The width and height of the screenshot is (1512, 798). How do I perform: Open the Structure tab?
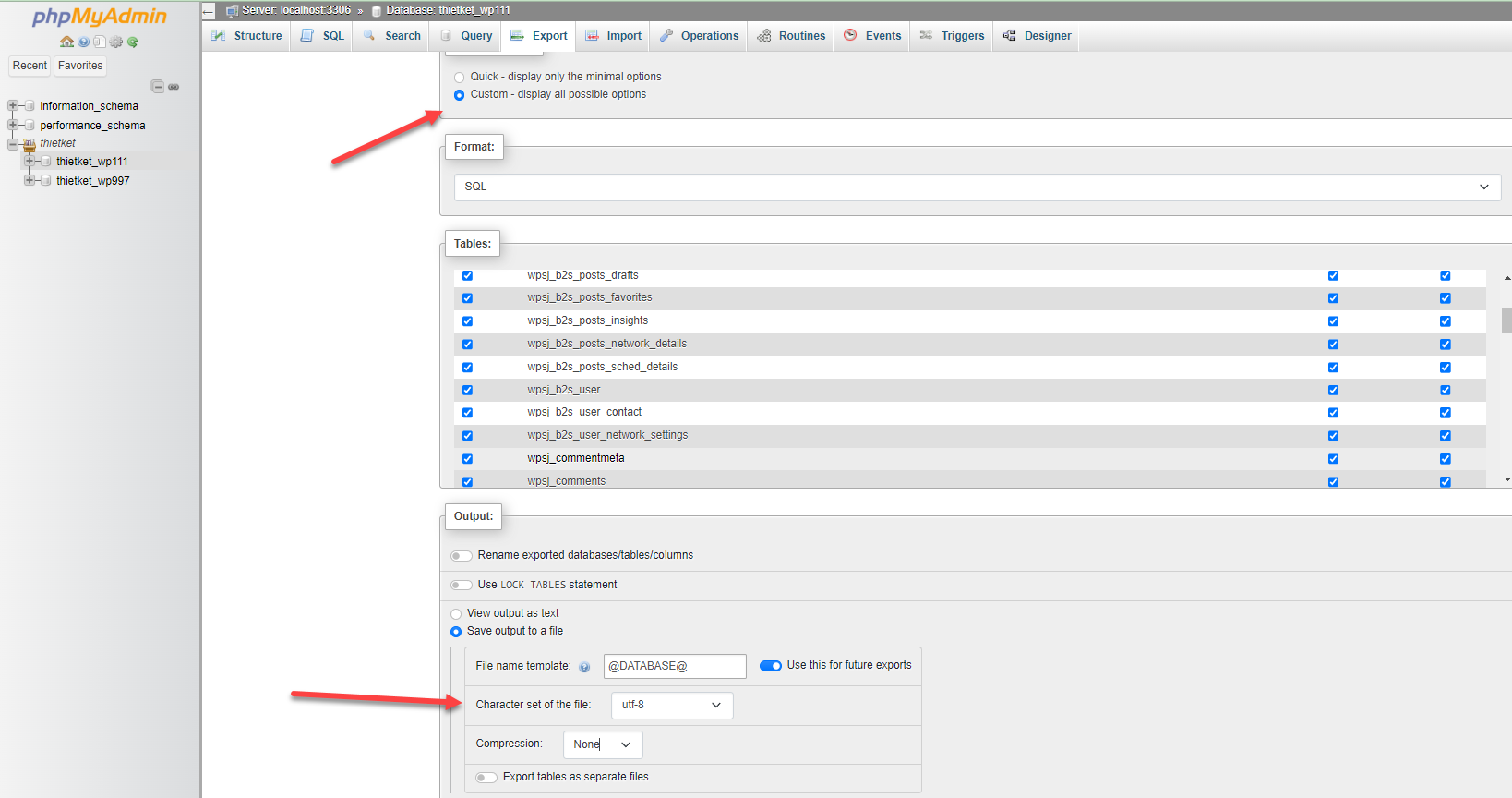pyautogui.click(x=246, y=36)
